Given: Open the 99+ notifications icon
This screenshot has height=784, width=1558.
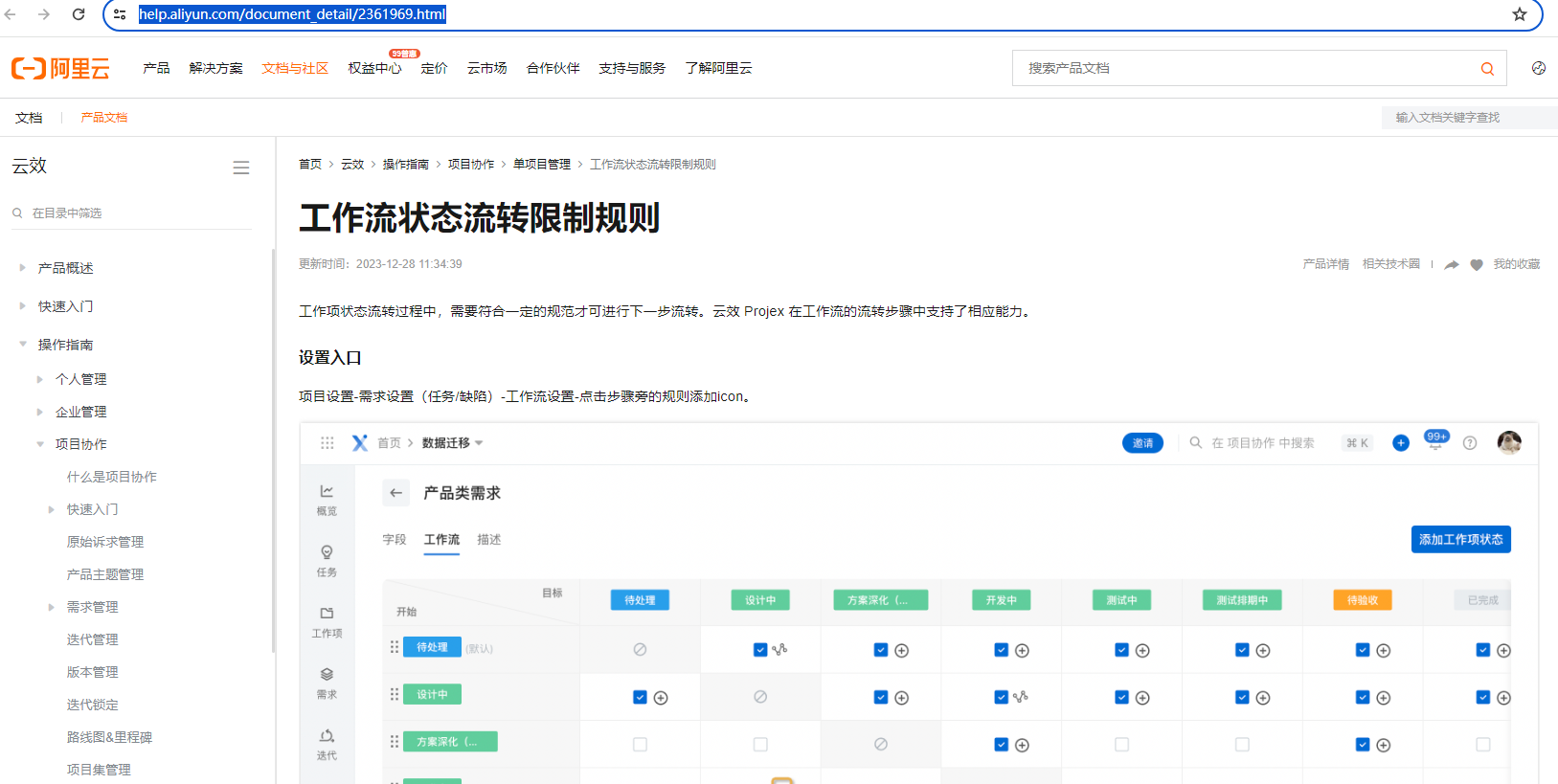Looking at the screenshot, I should (x=1435, y=440).
